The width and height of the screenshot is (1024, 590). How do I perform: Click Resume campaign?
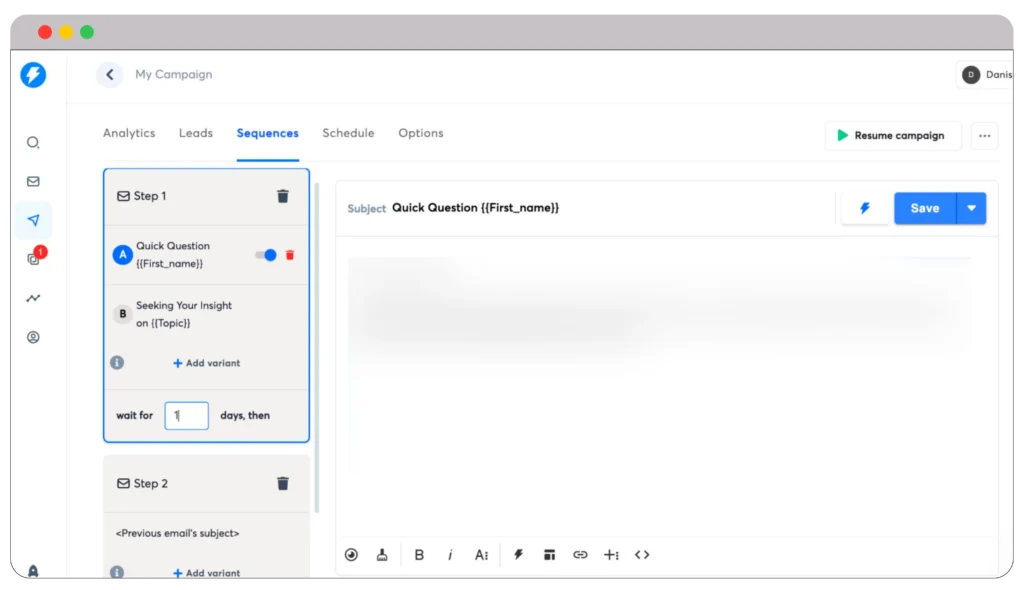892,135
